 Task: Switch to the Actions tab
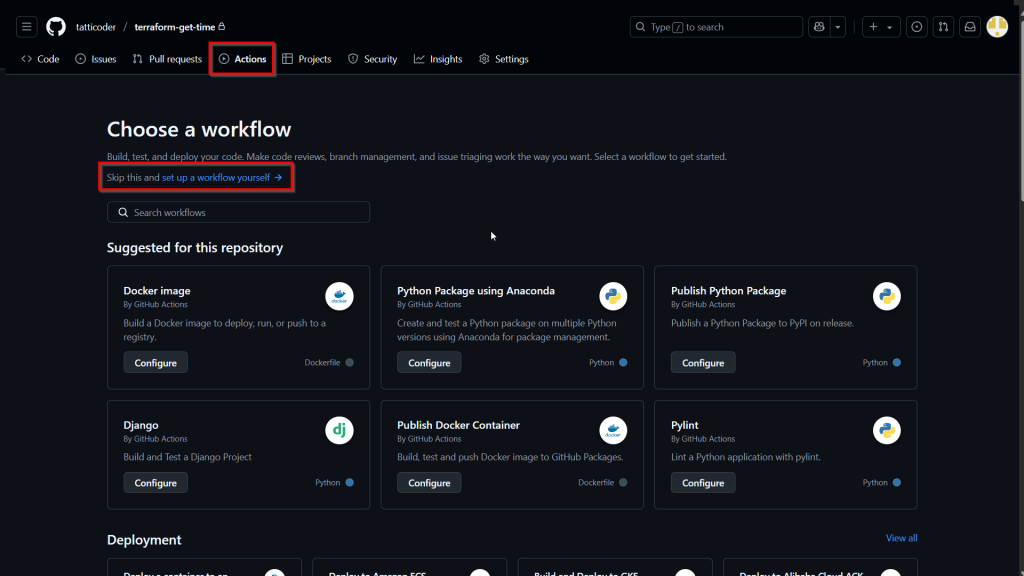point(242,59)
